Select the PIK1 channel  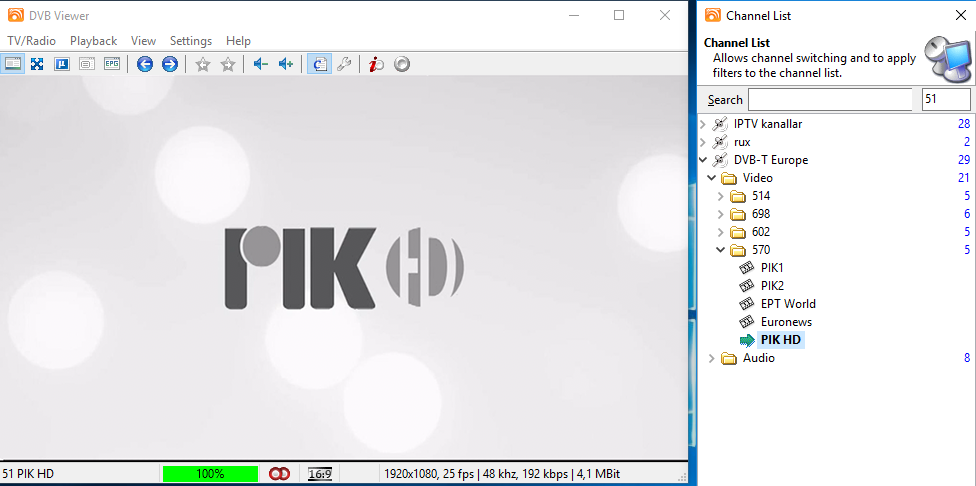click(x=772, y=268)
